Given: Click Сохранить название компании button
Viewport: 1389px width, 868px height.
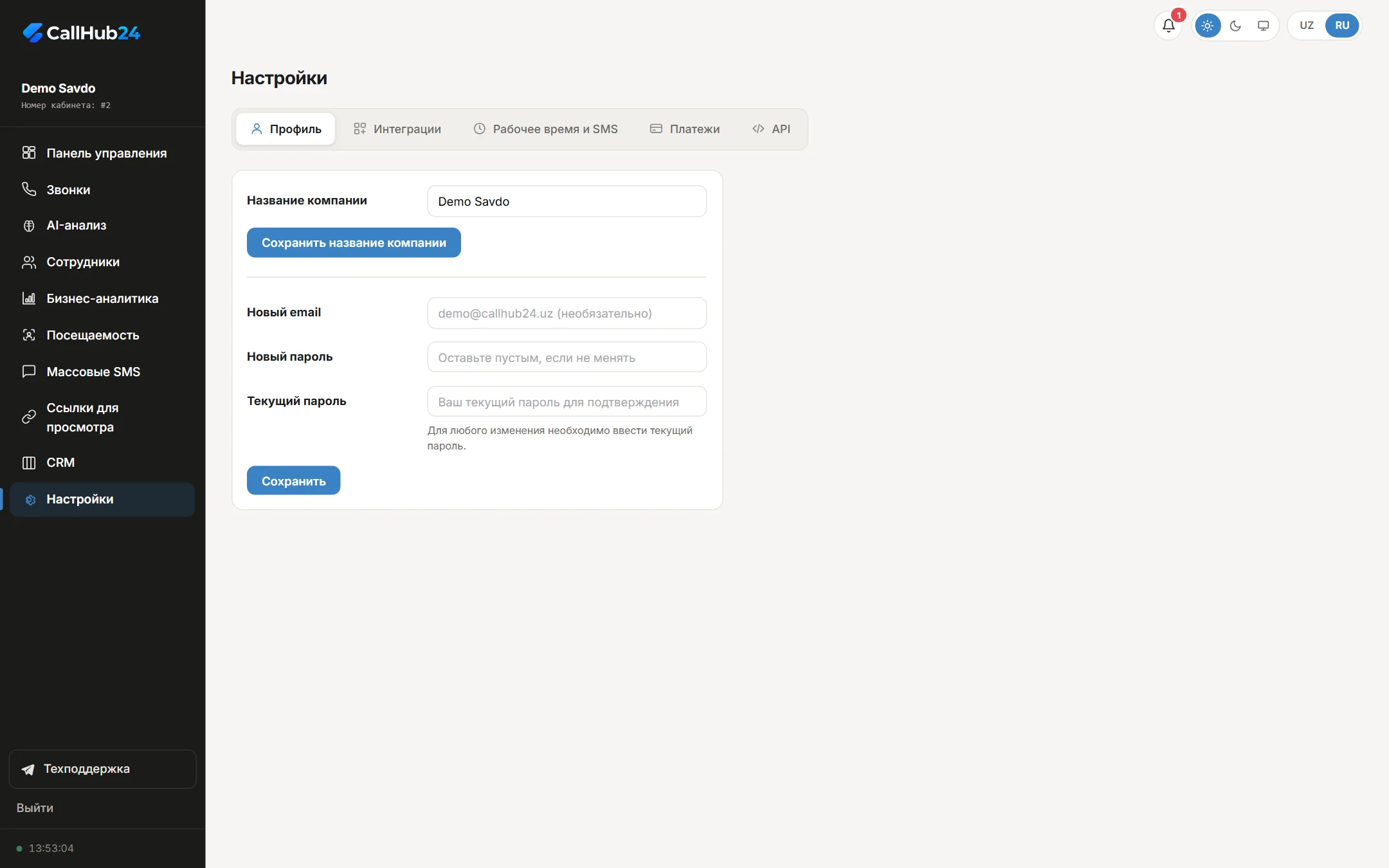Looking at the screenshot, I should click(354, 242).
